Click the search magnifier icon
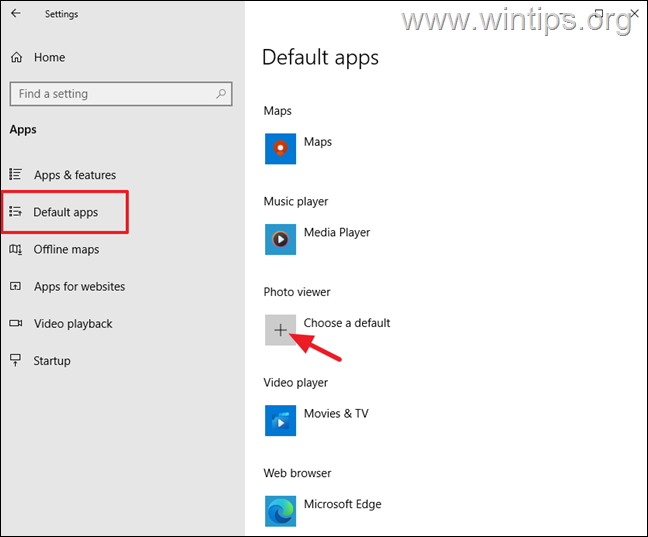This screenshot has height=537, width=648. pos(221,94)
